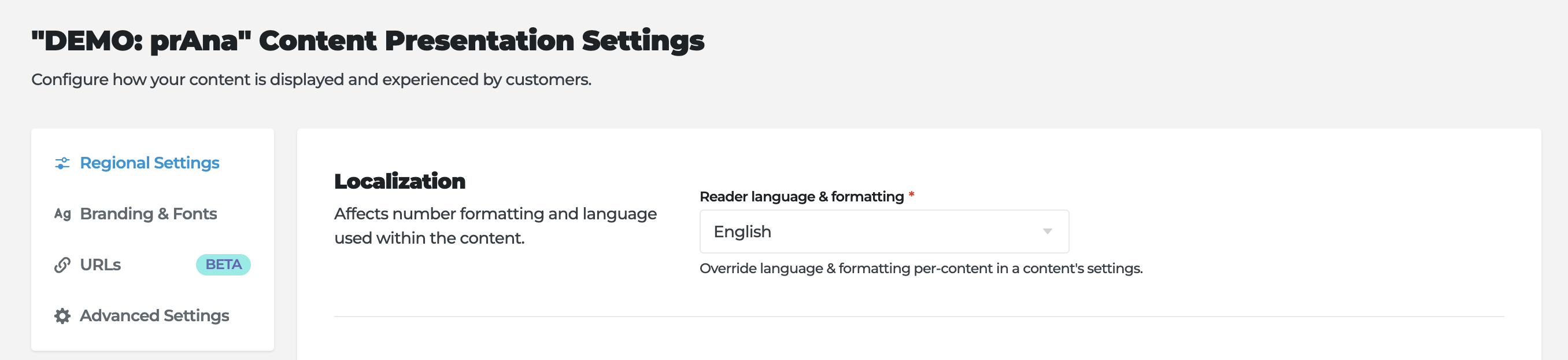The height and width of the screenshot is (360, 1568).
Task: Go to the URLs settings page
Action: pos(101,265)
